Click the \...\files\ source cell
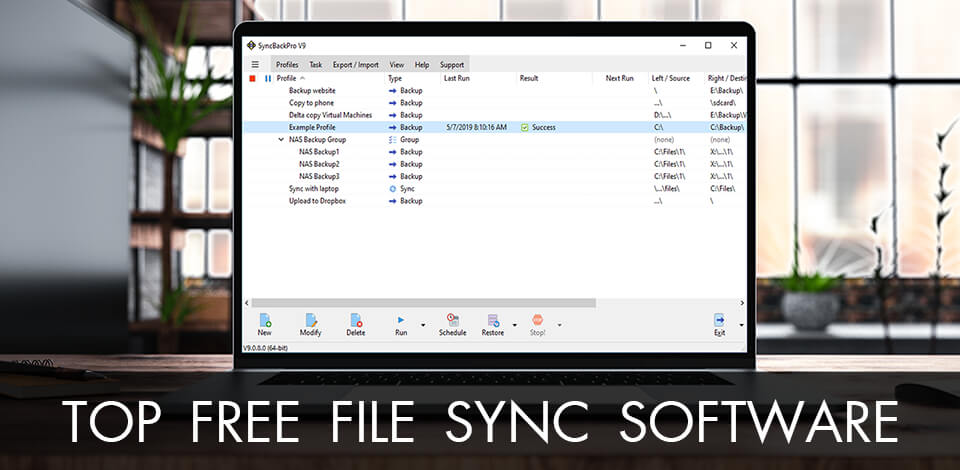This screenshot has height=470, width=960. point(666,188)
